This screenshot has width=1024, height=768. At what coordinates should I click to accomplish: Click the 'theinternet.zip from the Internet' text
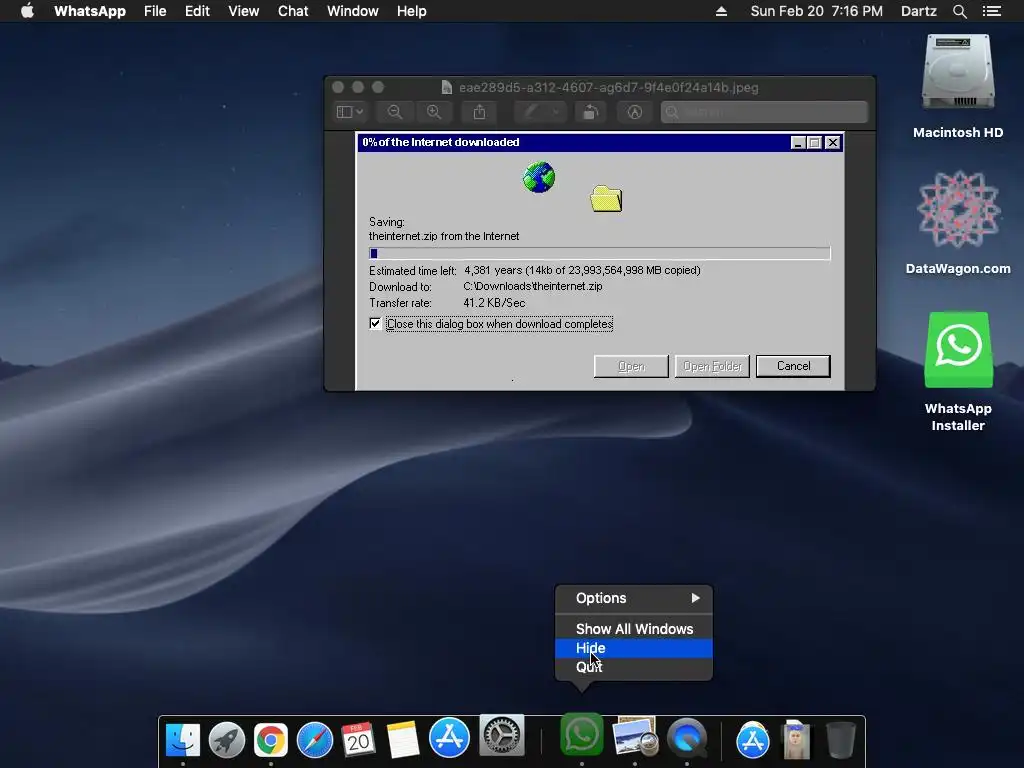click(444, 236)
